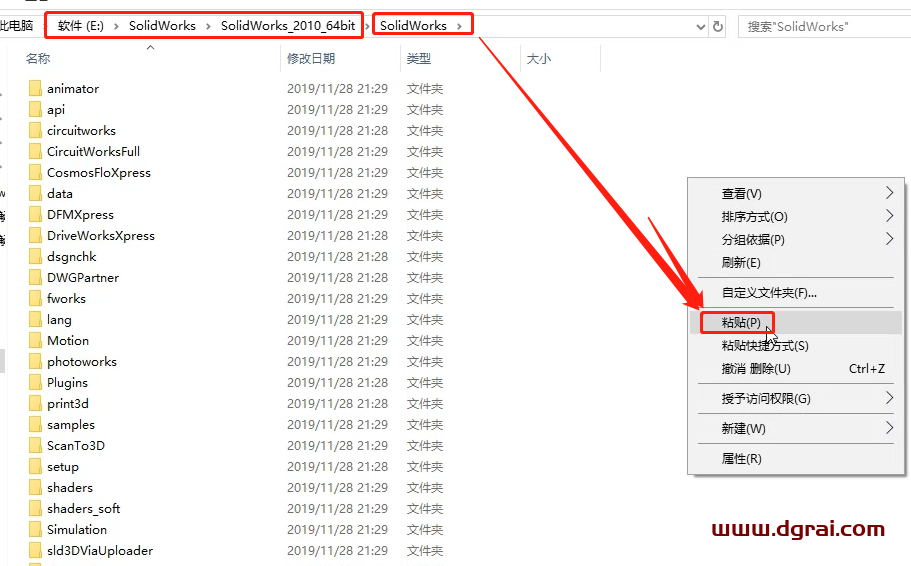Select the 'Simulation' folder name

point(77,529)
